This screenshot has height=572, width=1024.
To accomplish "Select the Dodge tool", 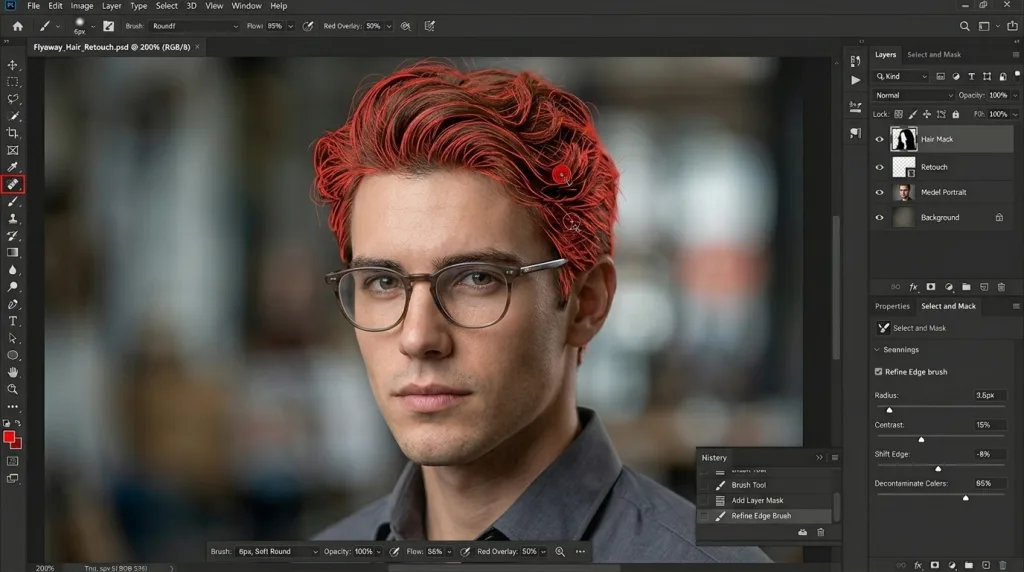I will point(12,287).
